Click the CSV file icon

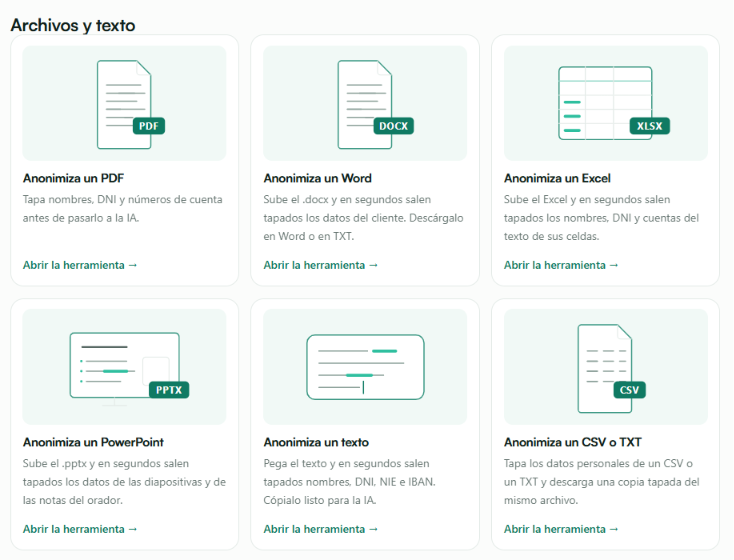click(x=611, y=368)
